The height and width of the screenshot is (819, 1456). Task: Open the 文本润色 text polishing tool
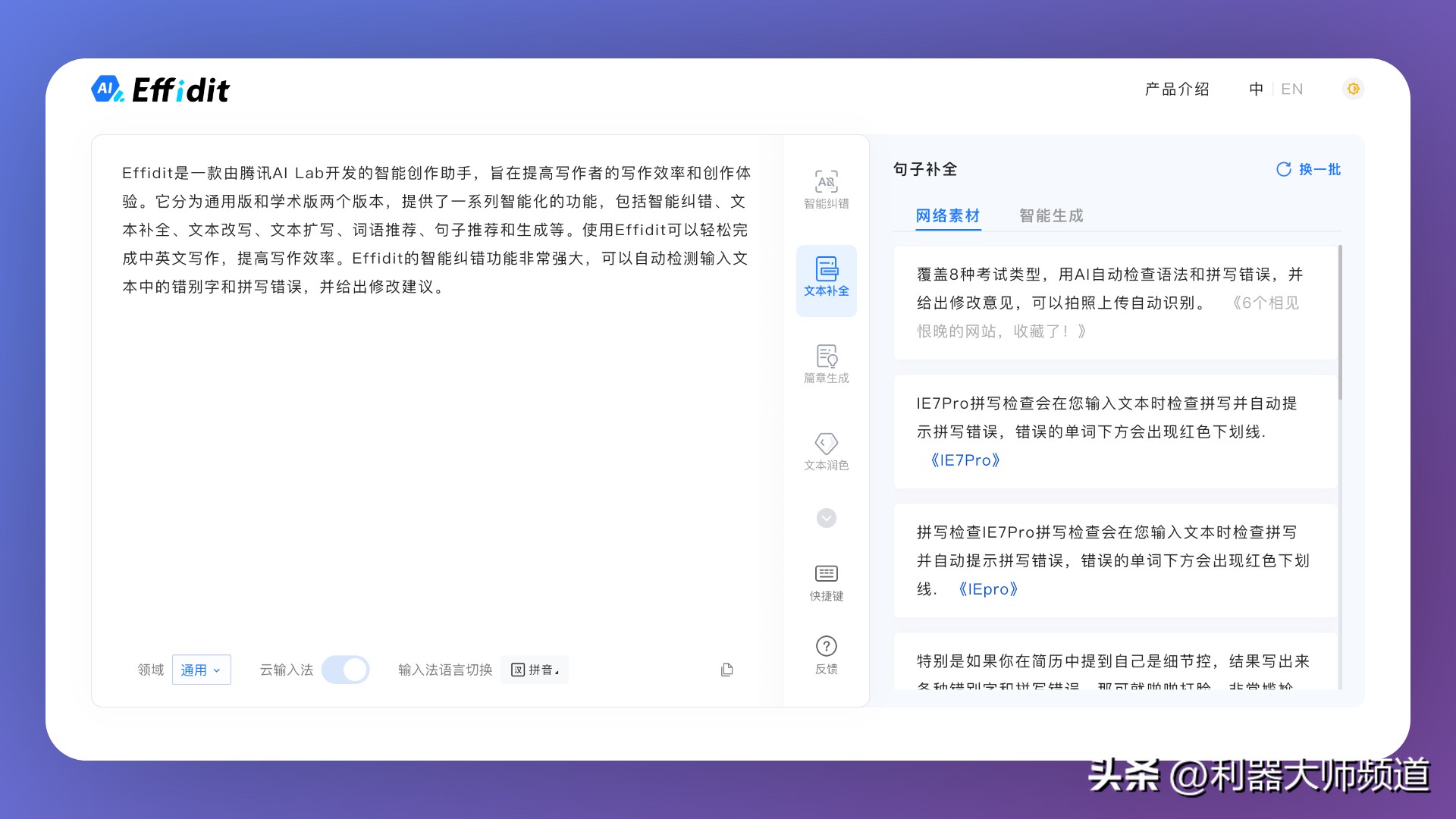coord(826,451)
